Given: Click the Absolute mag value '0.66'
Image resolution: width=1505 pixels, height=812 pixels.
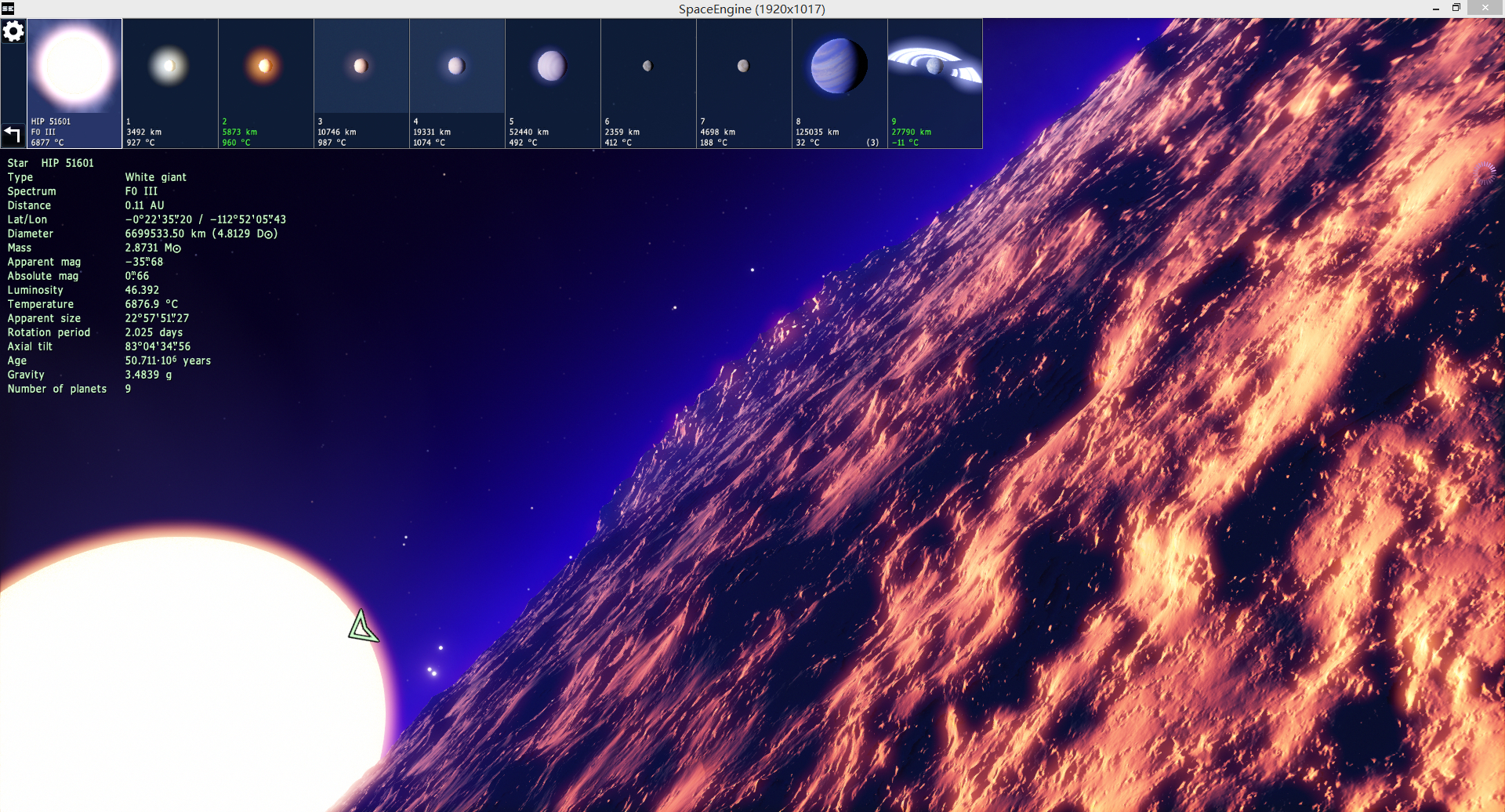Looking at the screenshot, I should (x=137, y=276).
